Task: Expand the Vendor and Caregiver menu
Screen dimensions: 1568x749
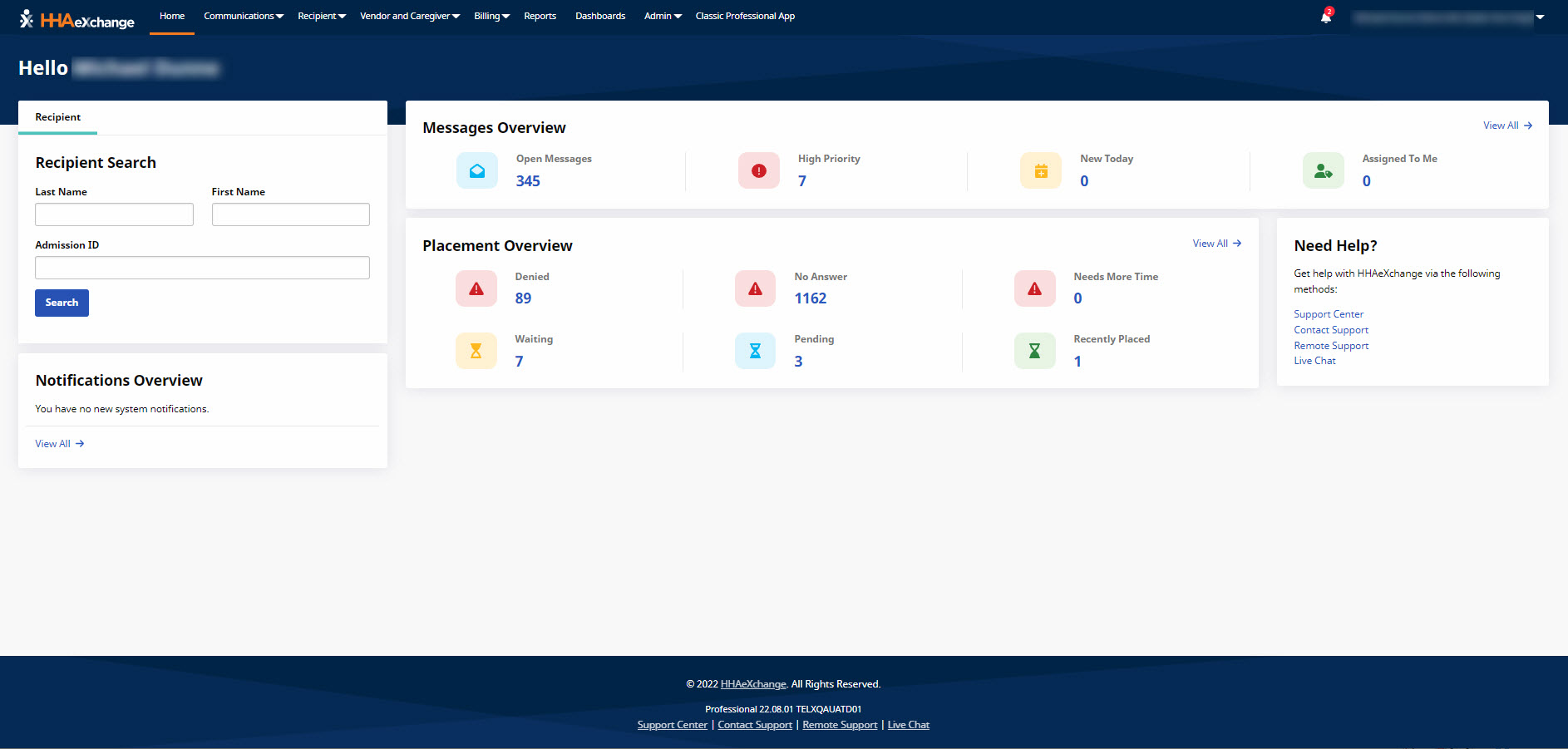Action: pos(410,17)
